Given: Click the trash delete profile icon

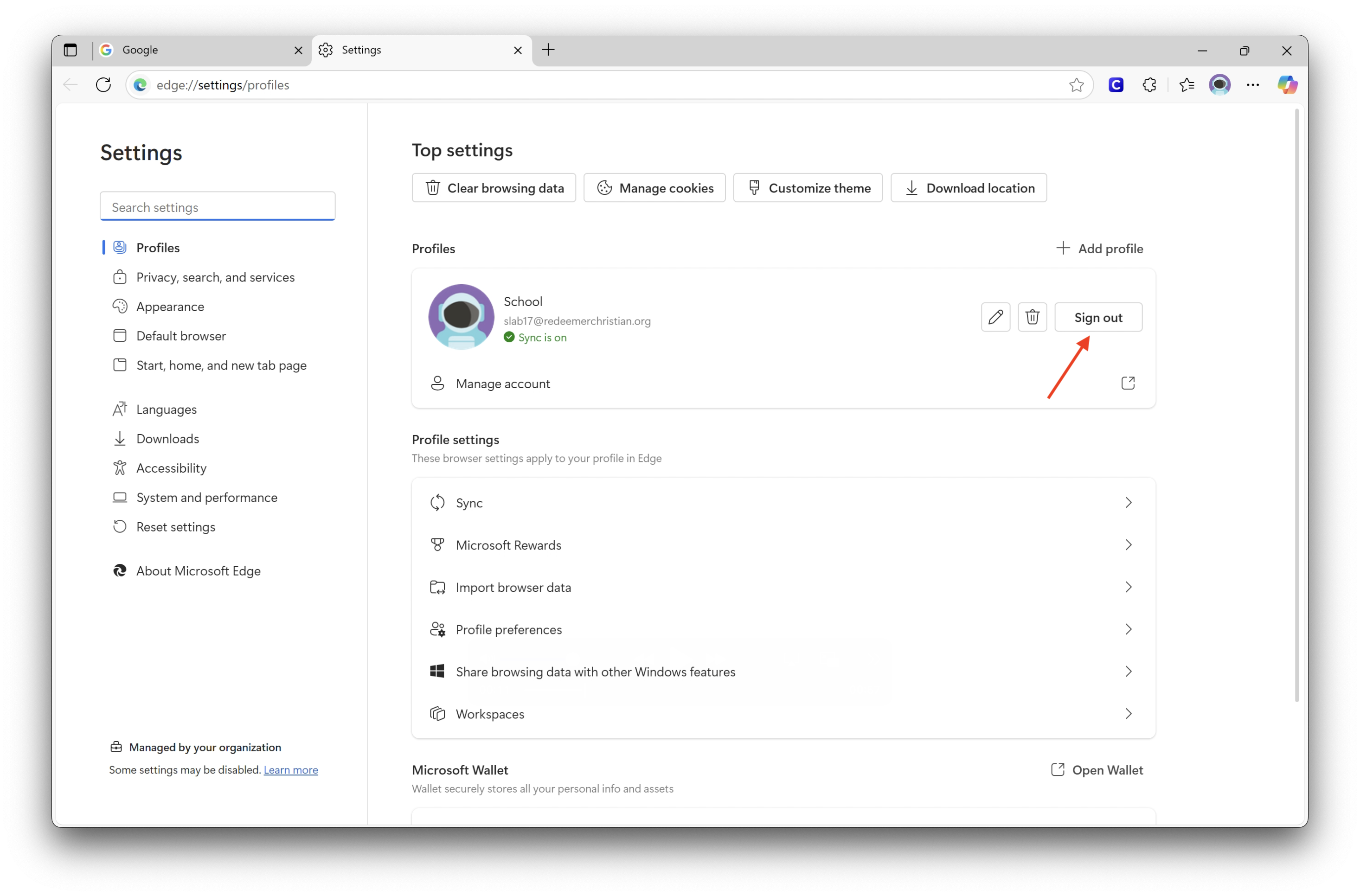Looking at the screenshot, I should pos(1032,317).
